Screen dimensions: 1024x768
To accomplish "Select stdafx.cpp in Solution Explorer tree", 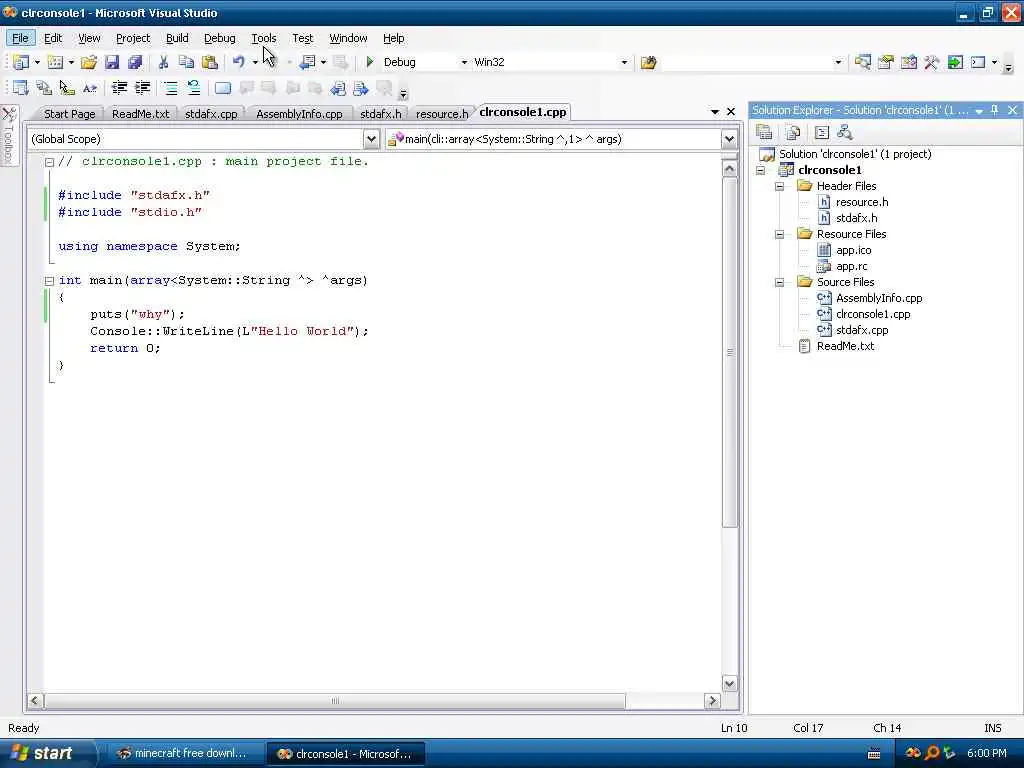I will pyautogui.click(x=862, y=330).
